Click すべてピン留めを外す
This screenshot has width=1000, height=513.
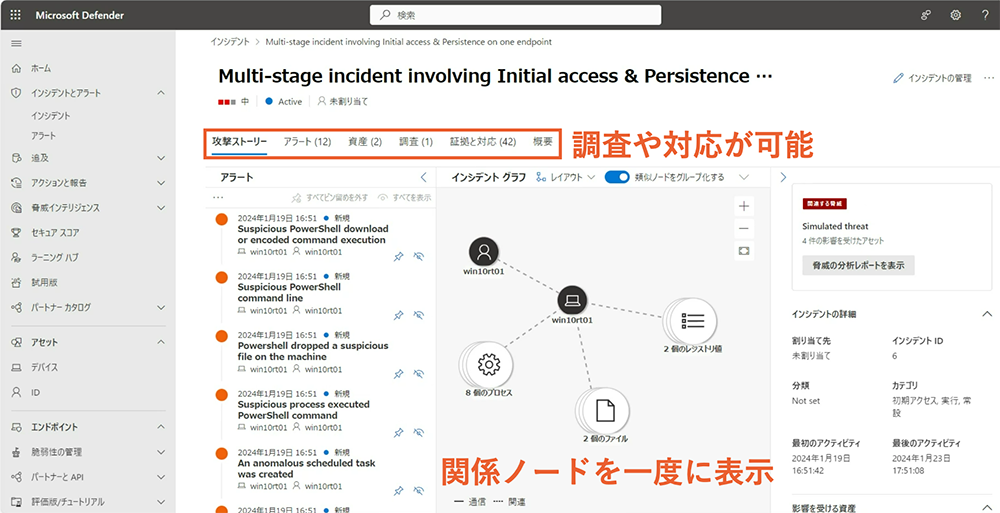pyautogui.click(x=330, y=198)
